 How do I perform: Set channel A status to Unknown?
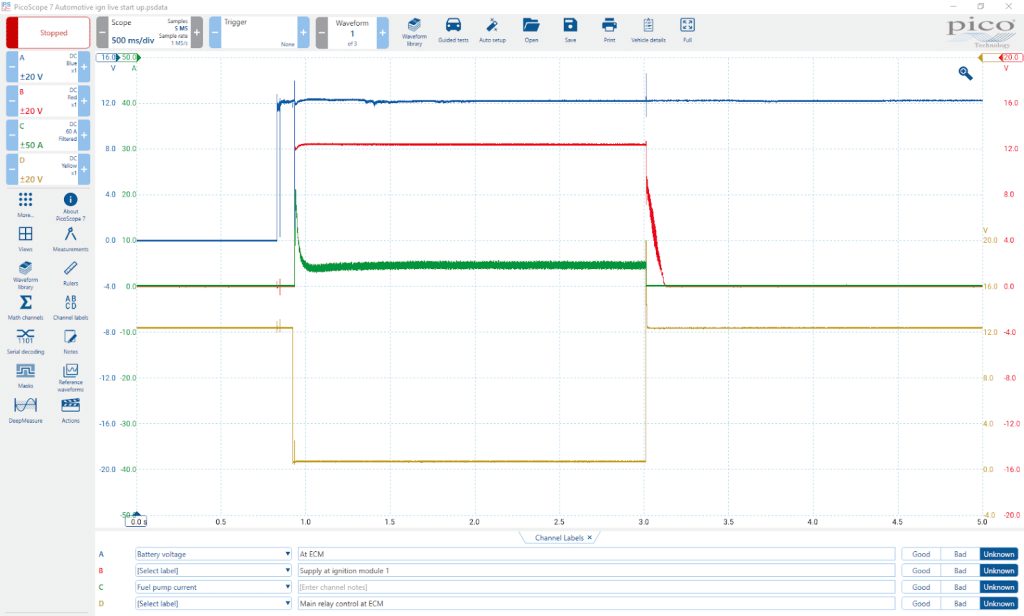999,554
